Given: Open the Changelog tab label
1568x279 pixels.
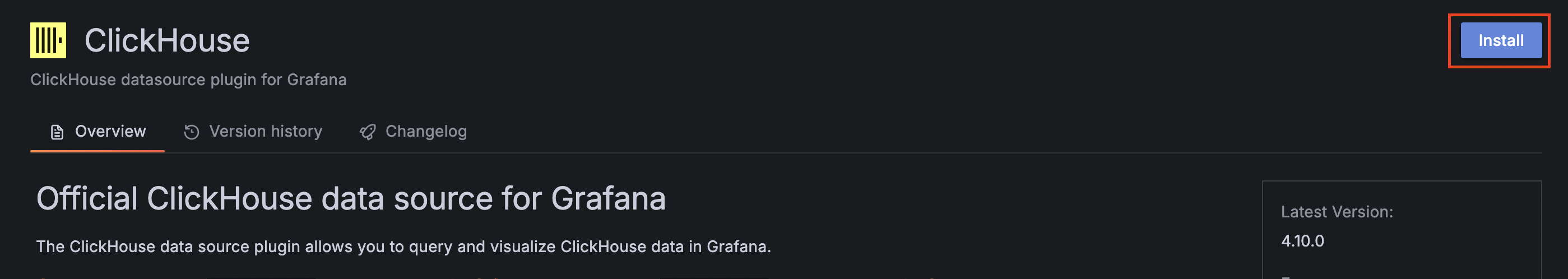Looking at the screenshot, I should 426,131.
